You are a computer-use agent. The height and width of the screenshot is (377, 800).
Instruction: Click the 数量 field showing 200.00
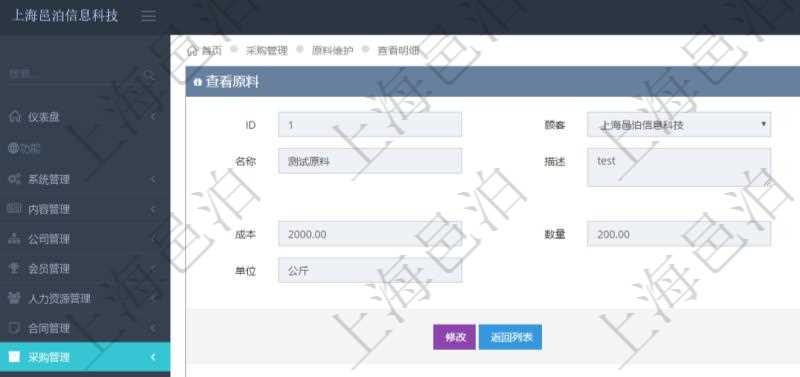[679, 234]
